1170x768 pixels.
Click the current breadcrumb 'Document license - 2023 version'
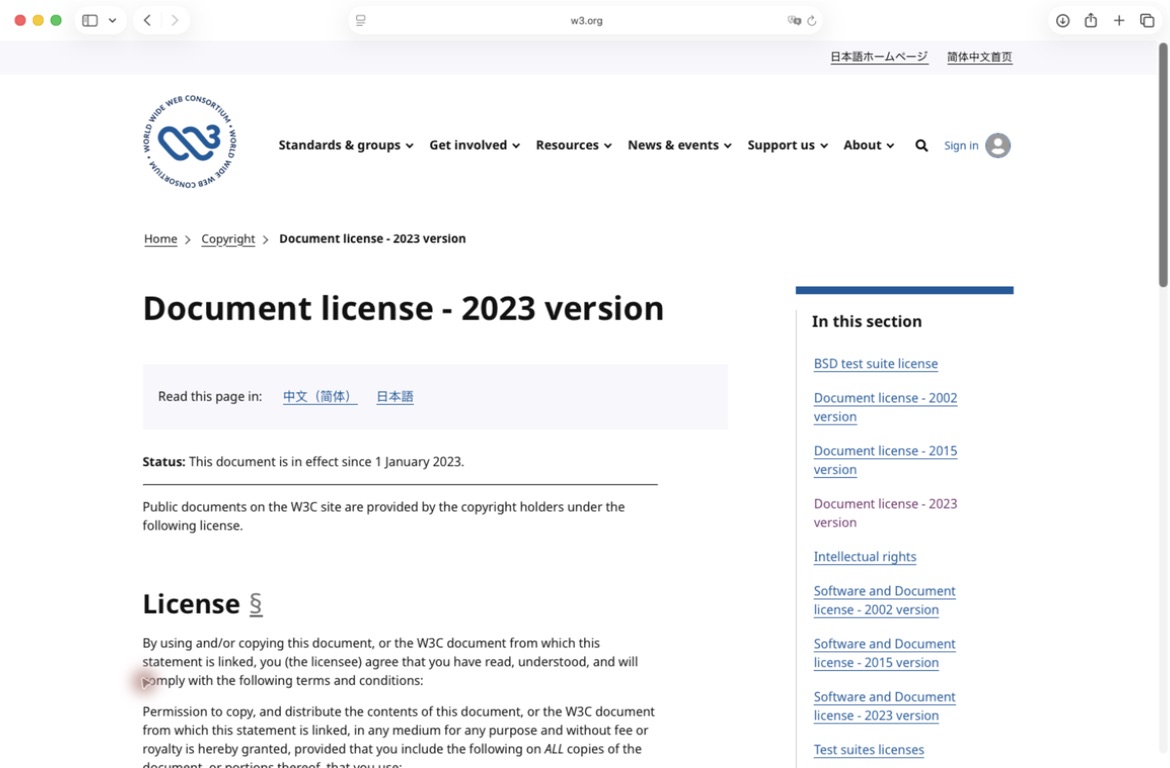click(x=372, y=239)
